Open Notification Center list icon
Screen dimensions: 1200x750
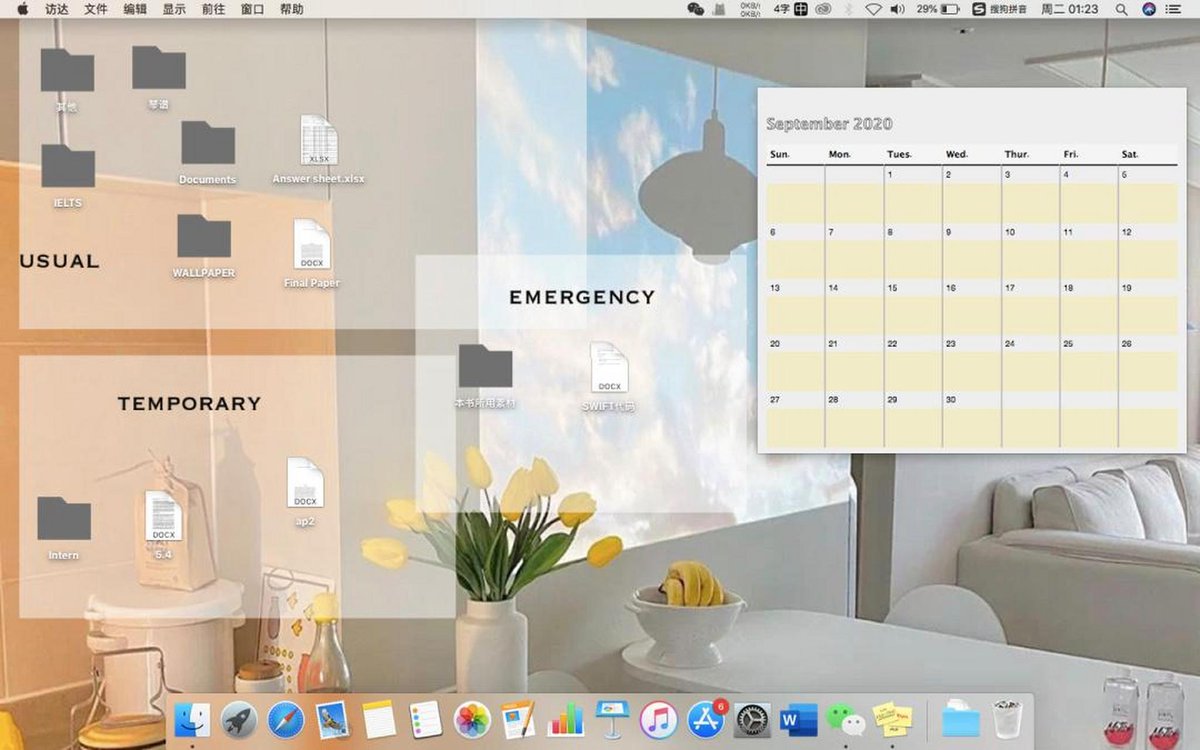(x=1174, y=9)
